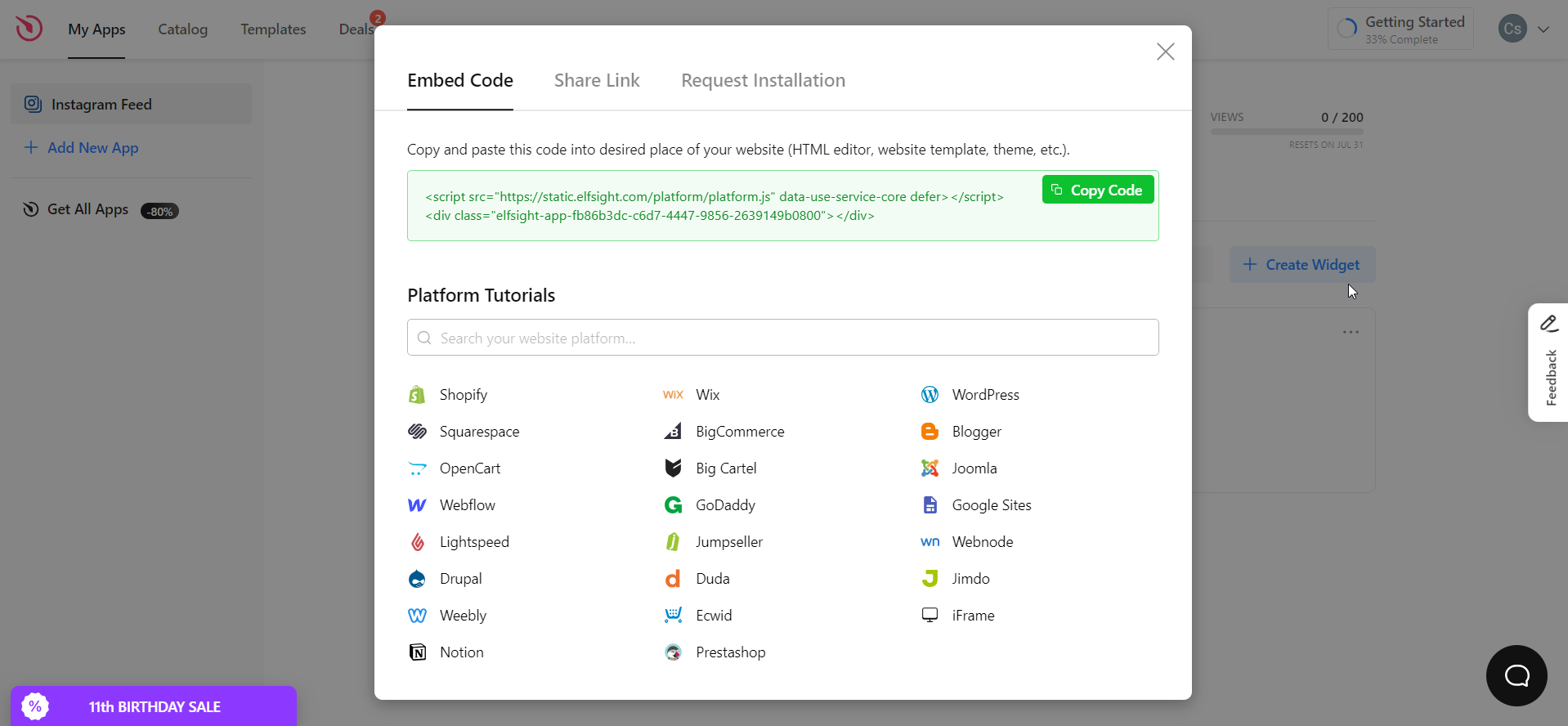Click the iFrame monitor icon
Image resolution: width=1568 pixels, height=726 pixels.
[930, 615]
